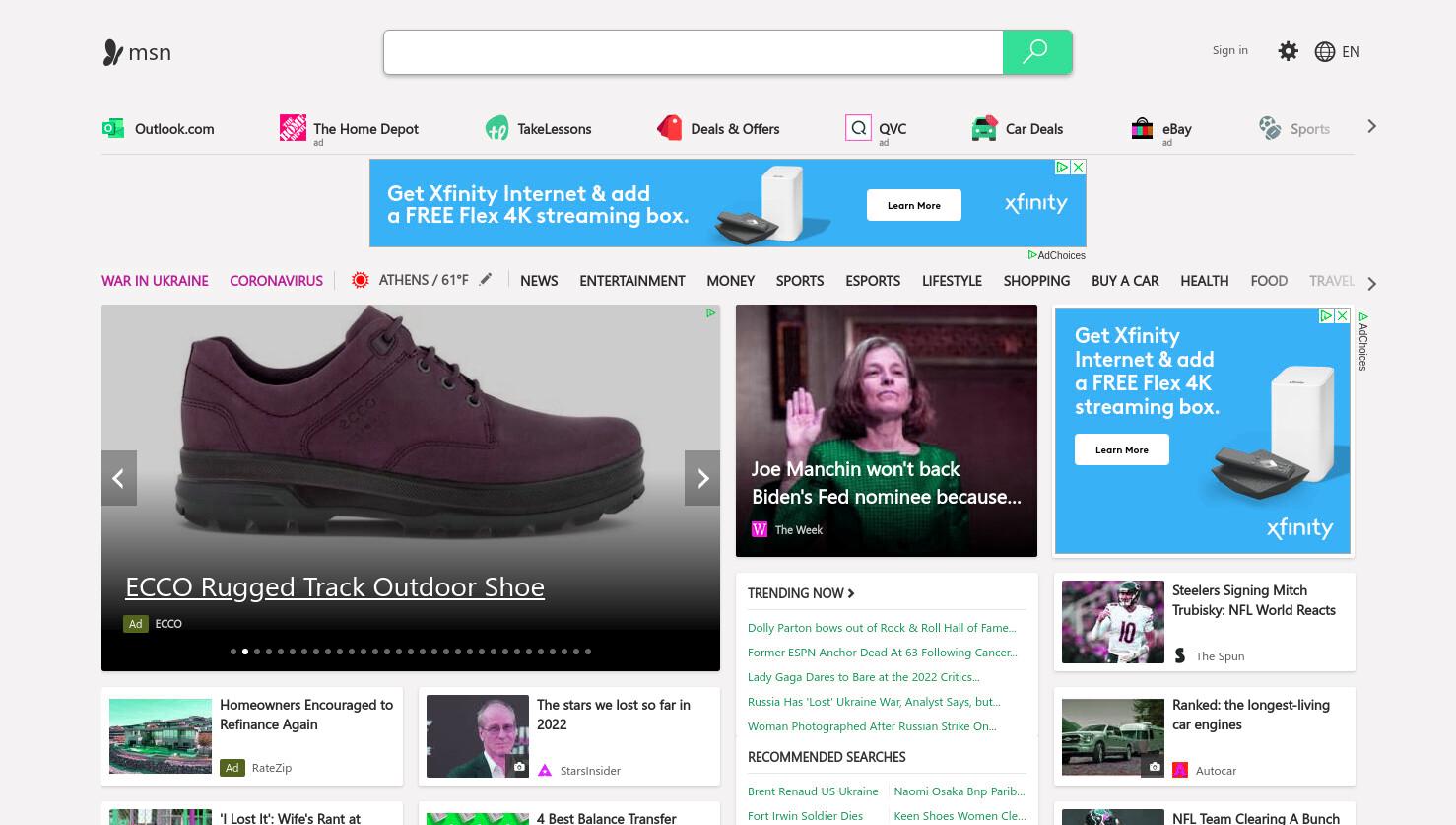Go to ENTERTAINMENT section
Screen dimensions: 1456x825
tap(632, 281)
